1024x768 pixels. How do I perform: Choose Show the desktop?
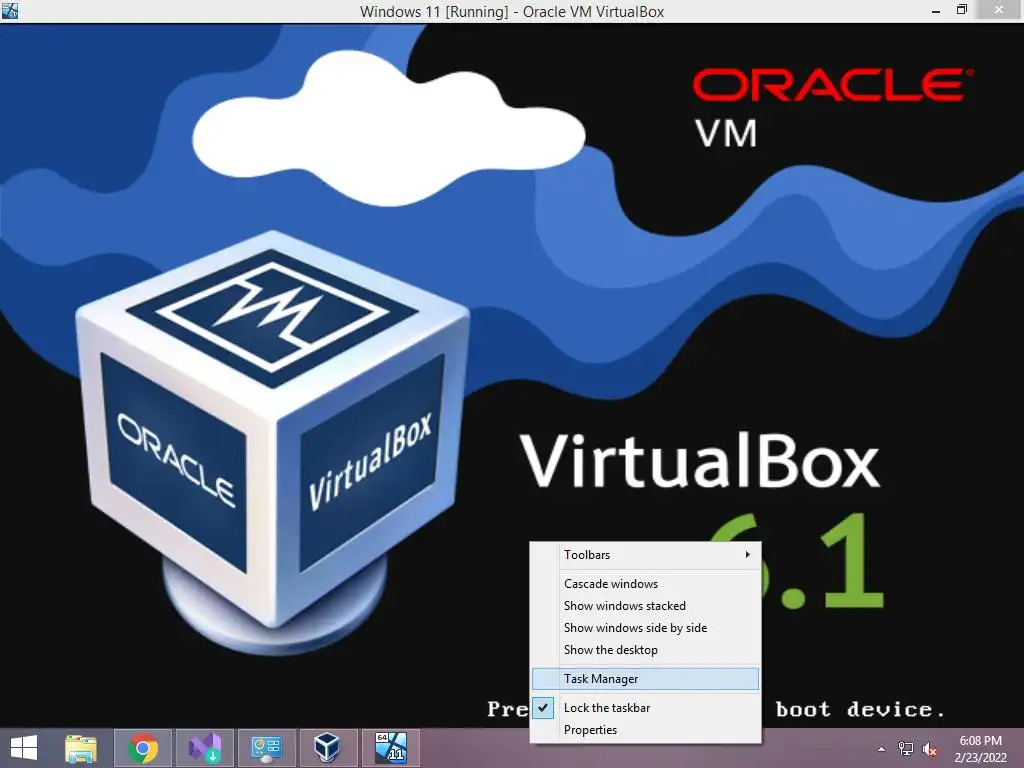(x=645, y=650)
